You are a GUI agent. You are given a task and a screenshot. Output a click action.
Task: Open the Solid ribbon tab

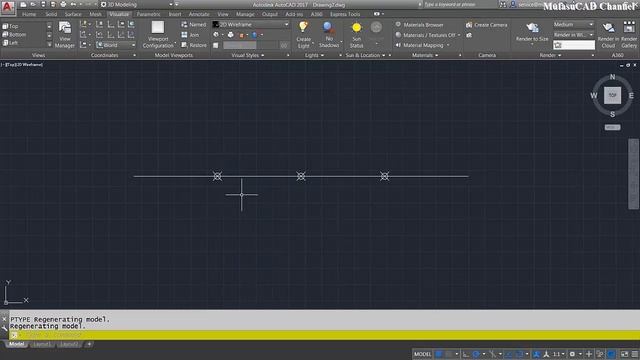click(x=51, y=14)
